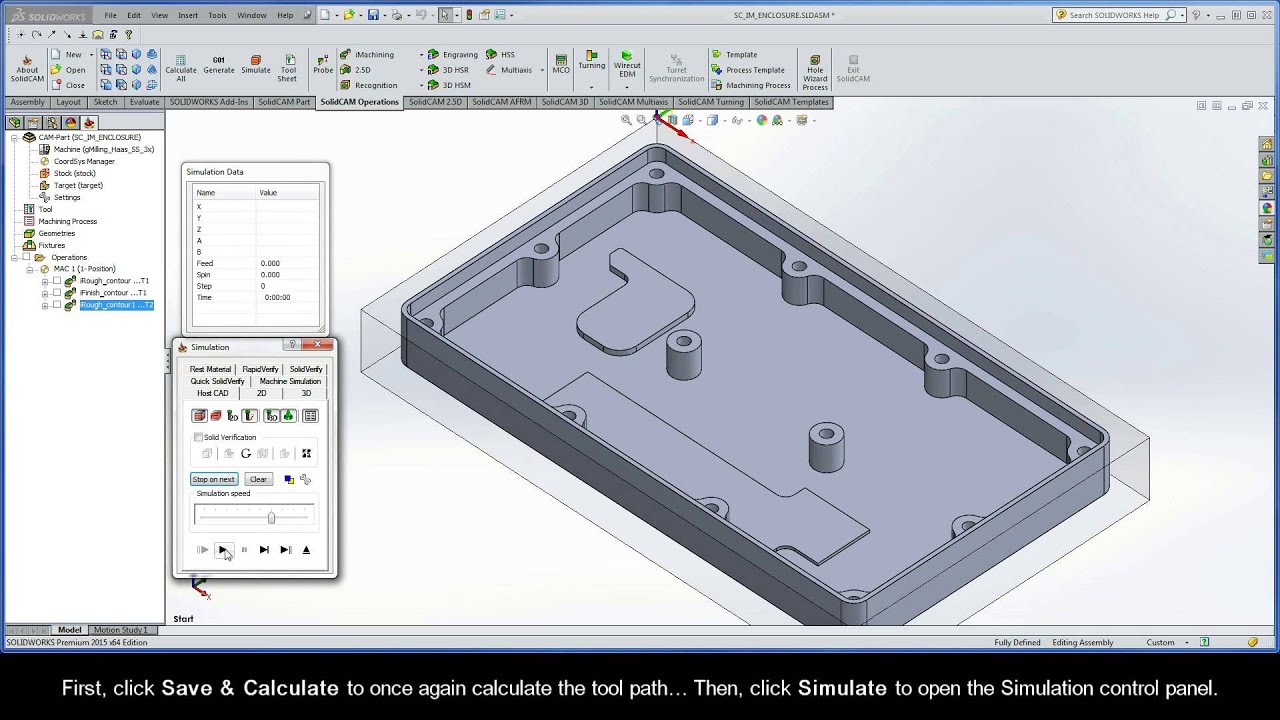Image resolution: width=1280 pixels, height=720 pixels.
Task: Open the Motion Study 1 tab
Action: (120, 630)
